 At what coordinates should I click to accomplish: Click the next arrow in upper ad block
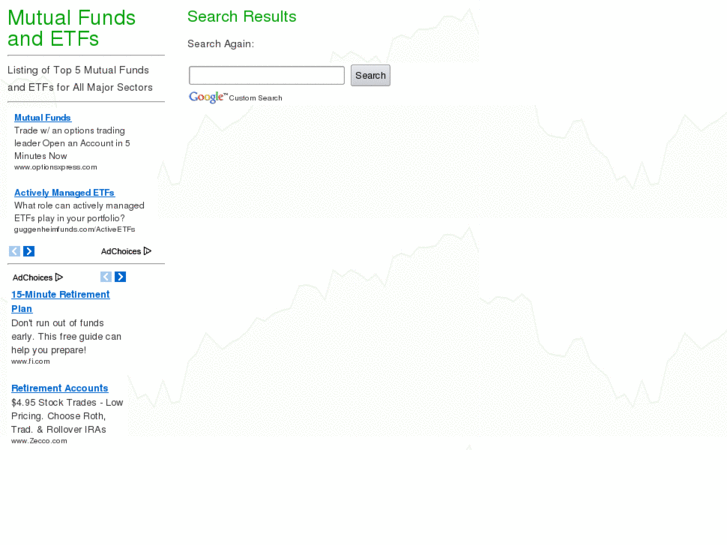[x=29, y=251]
